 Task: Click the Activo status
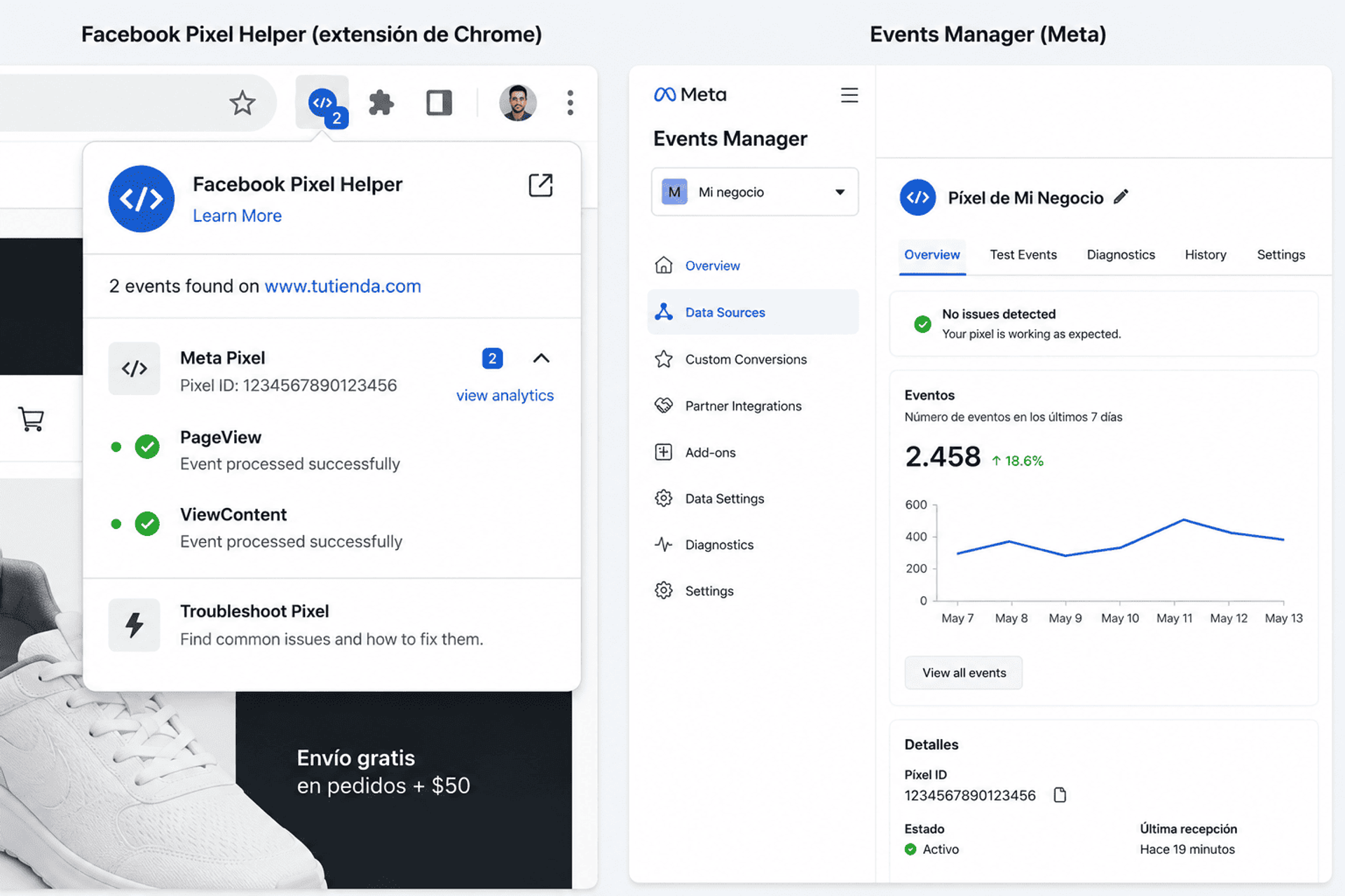point(931,849)
